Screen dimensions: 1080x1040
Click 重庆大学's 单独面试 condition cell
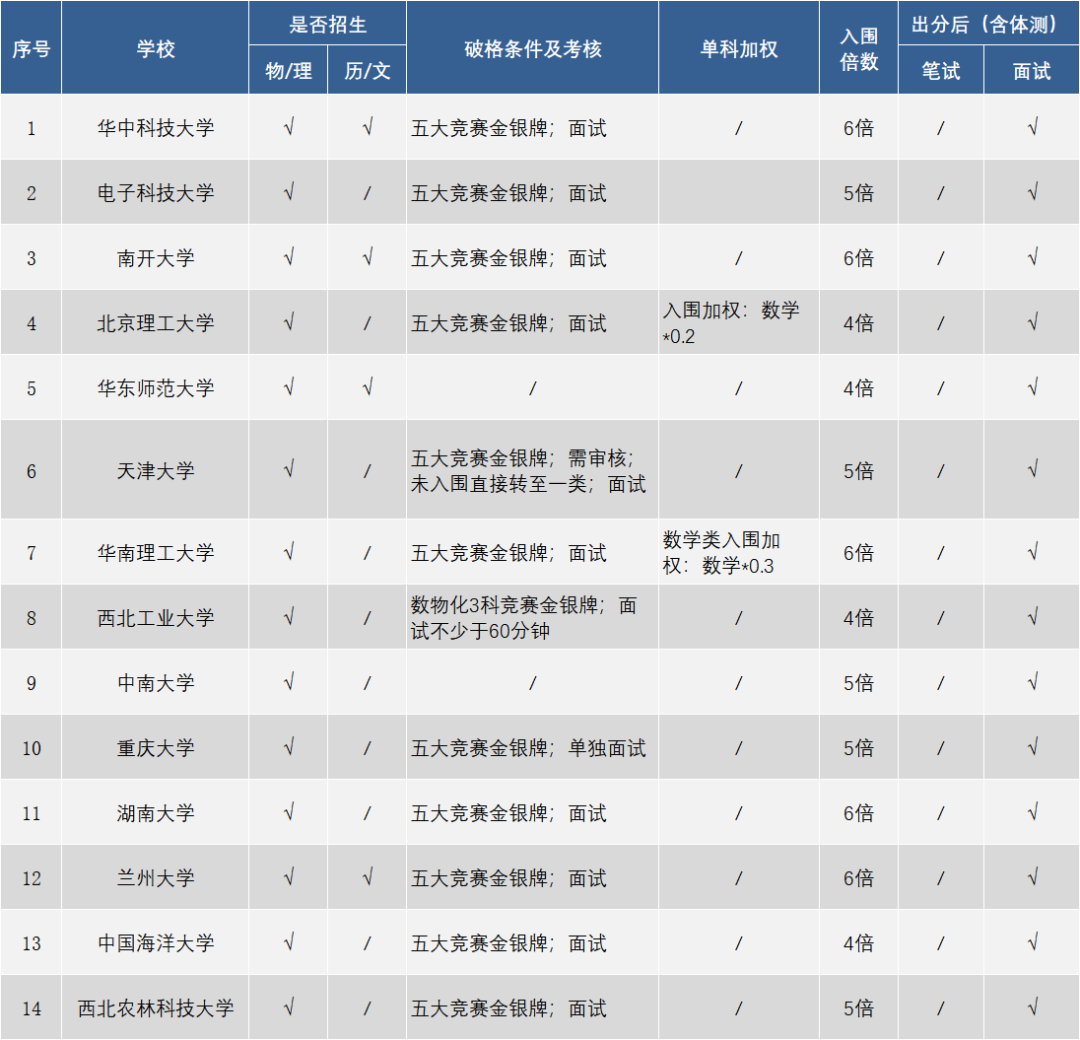(532, 747)
